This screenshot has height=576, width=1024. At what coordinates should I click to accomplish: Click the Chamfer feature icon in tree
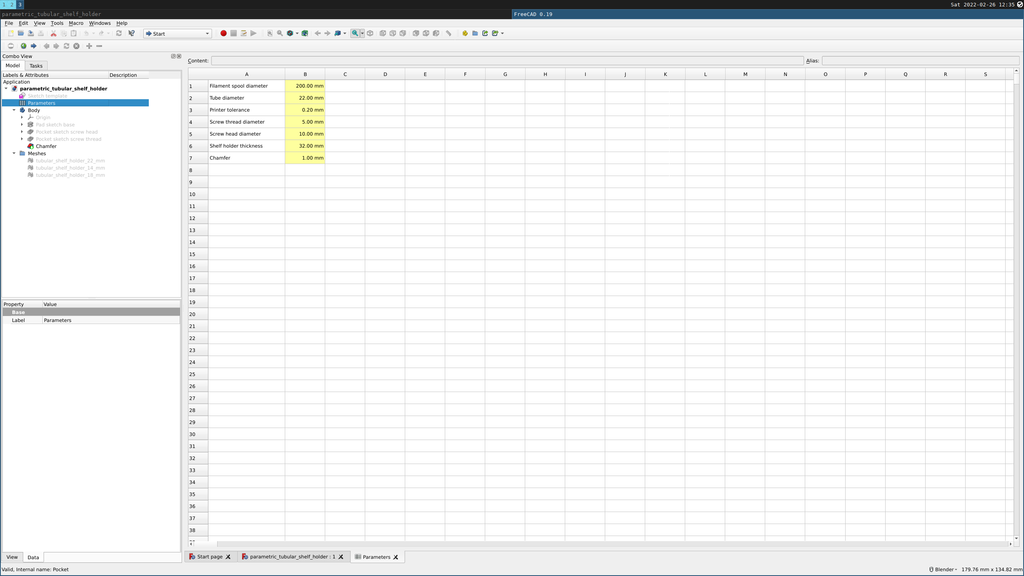tap(30, 146)
